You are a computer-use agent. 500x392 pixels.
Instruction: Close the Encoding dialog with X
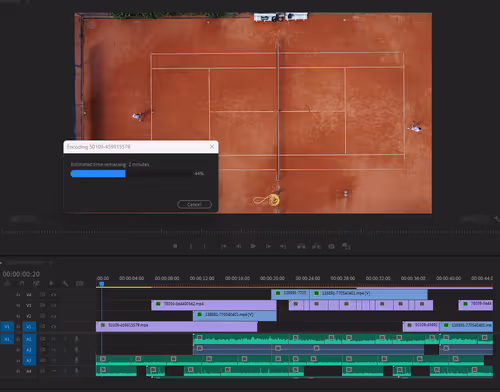click(212, 146)
